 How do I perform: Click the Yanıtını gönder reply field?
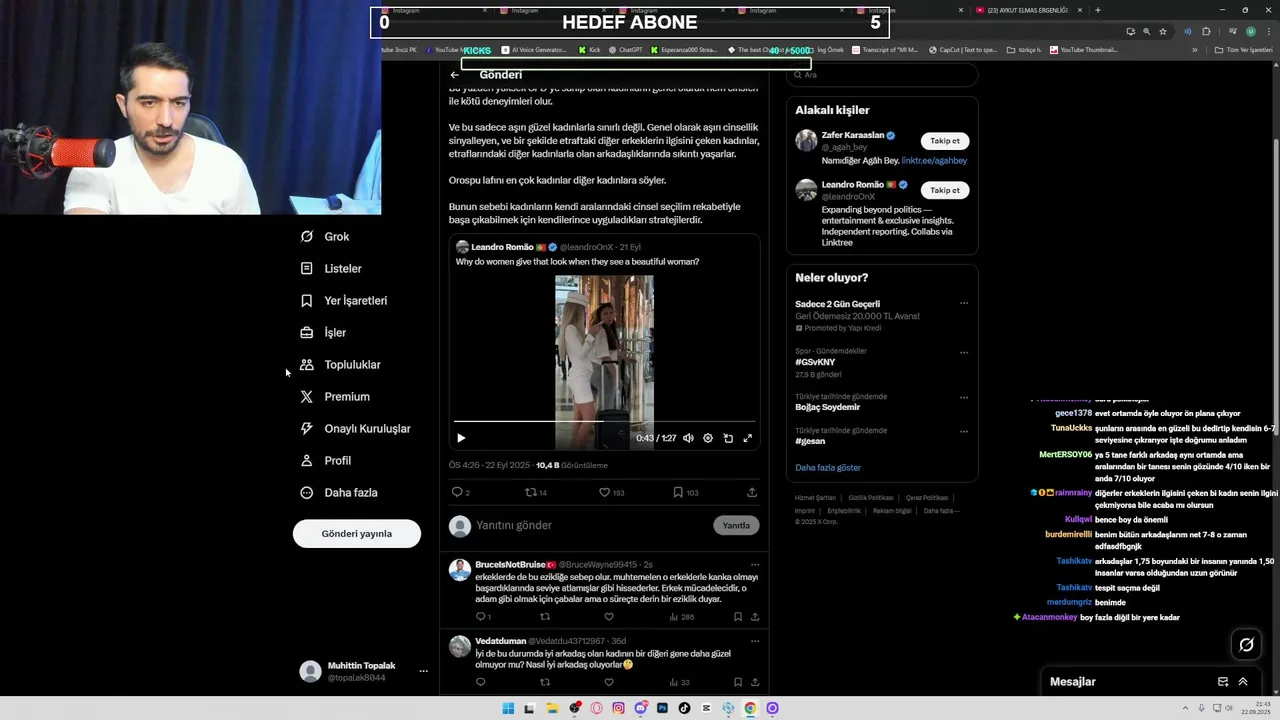click(x=590, y=526)
